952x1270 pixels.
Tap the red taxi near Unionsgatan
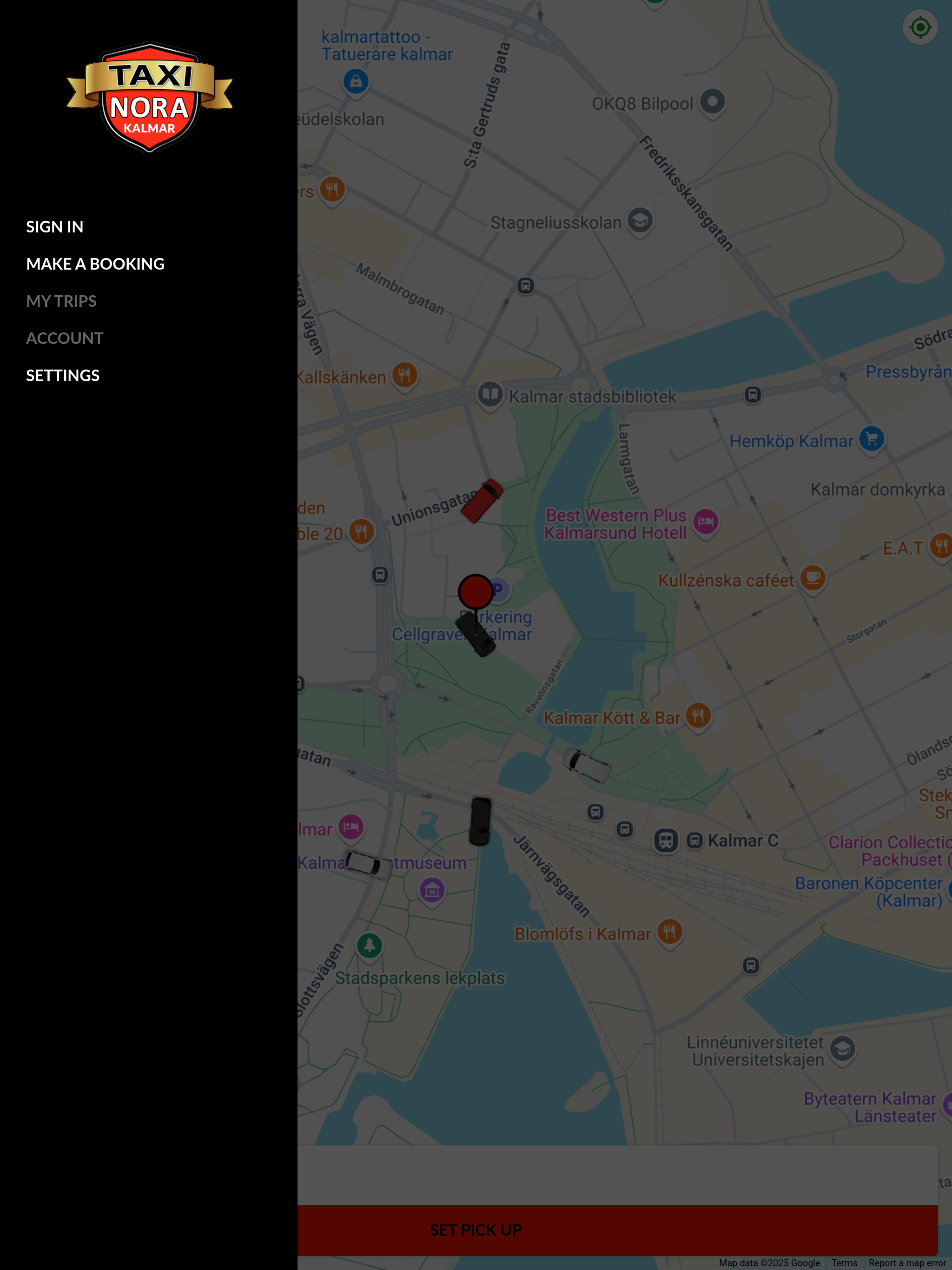coord(482,501)
